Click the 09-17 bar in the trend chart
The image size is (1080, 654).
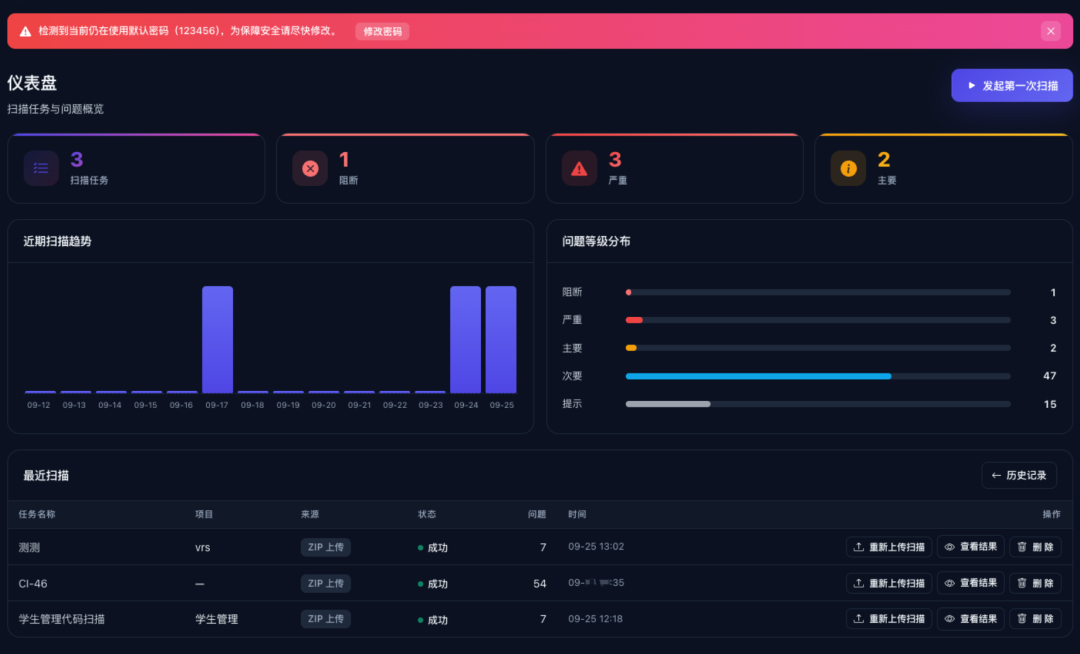point(217,339)
